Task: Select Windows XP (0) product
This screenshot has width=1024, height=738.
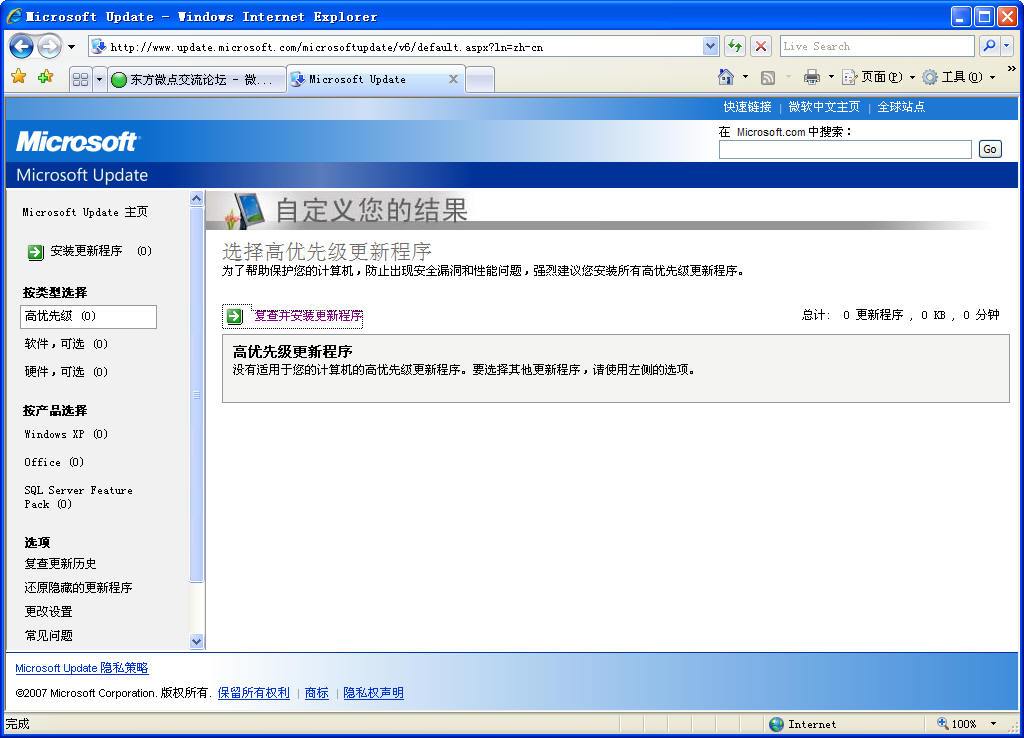Action: click(66, 434)
